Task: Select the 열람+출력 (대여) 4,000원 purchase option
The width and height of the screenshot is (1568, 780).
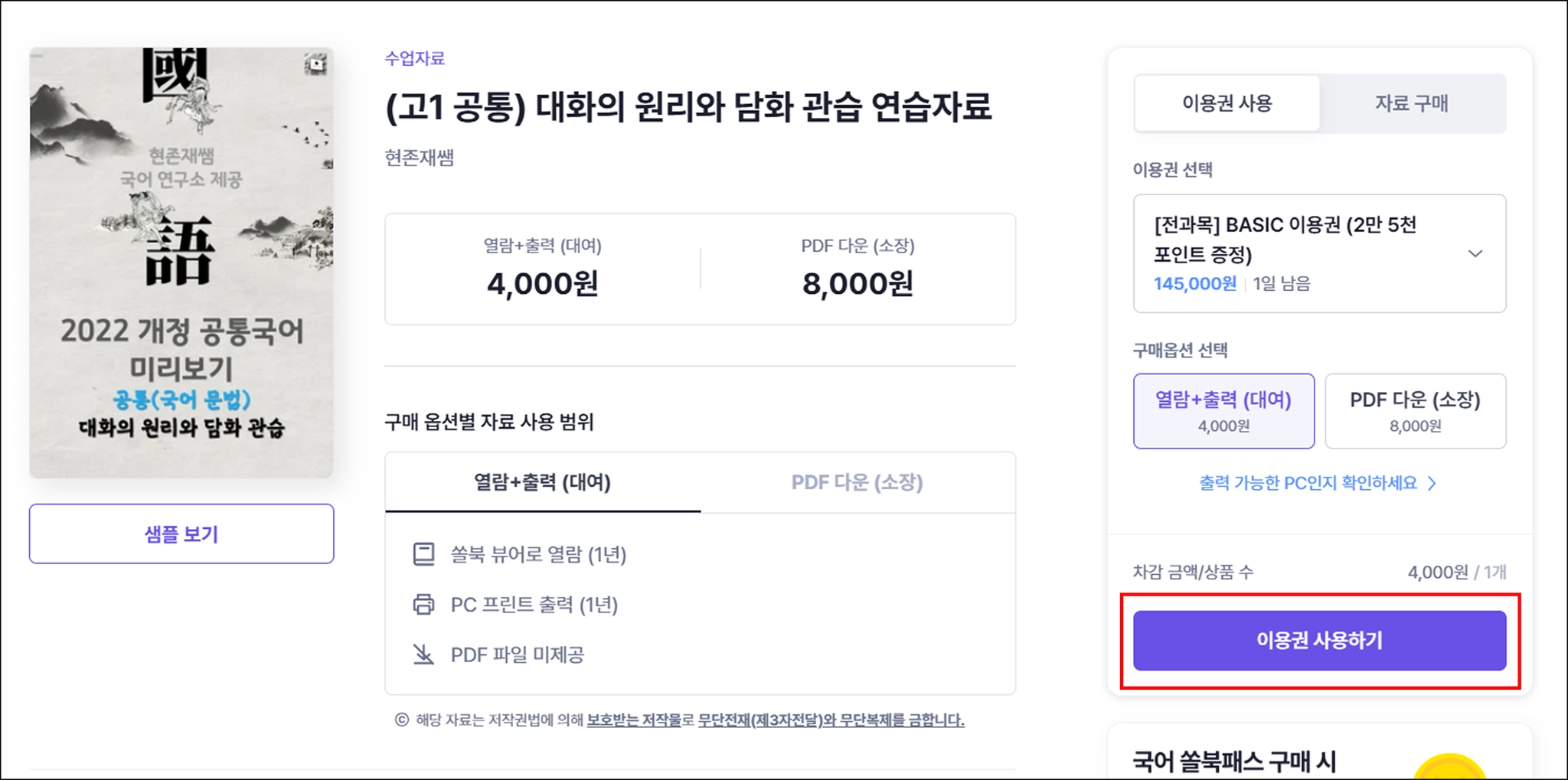Action: coord(1223,411)
